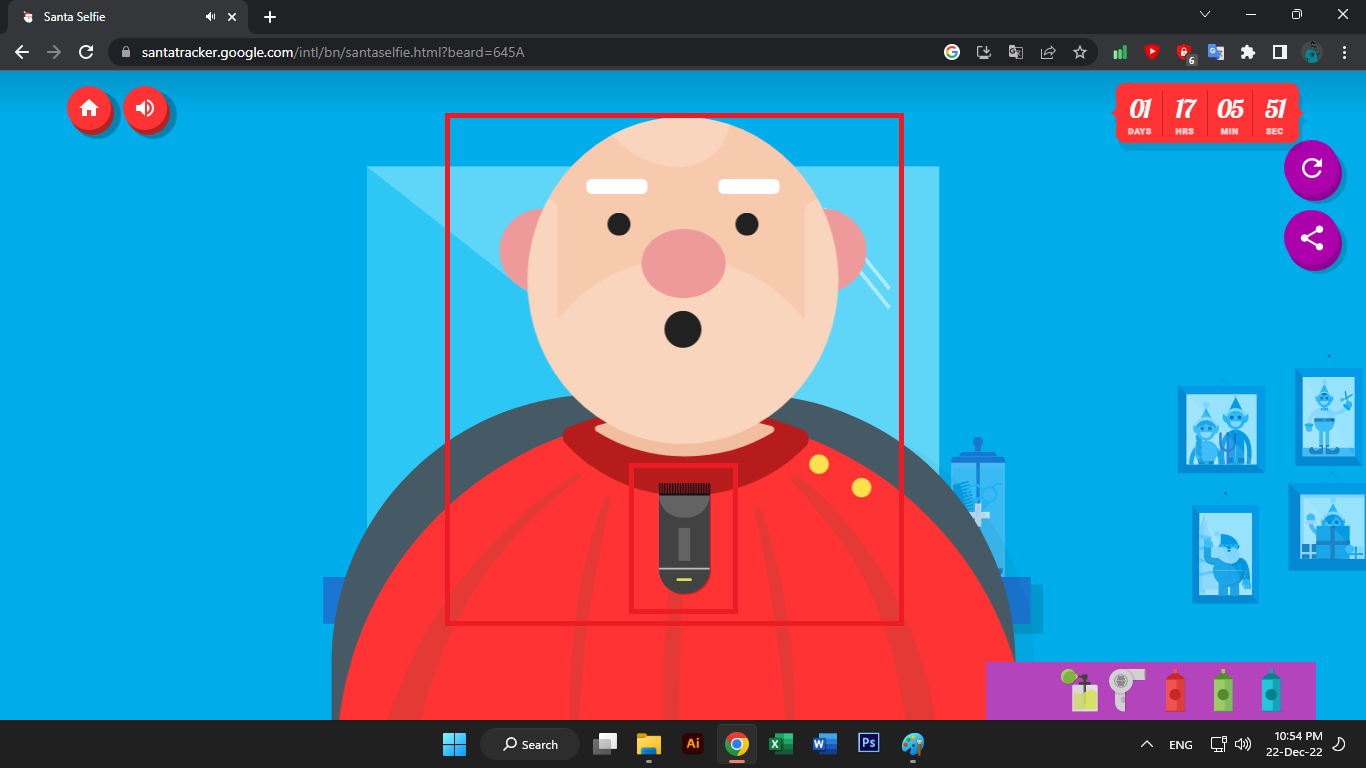Viewport: 1366px width, 768px height.
Task: Mute the tab via speaker icon
Action: tap(210, 17)
